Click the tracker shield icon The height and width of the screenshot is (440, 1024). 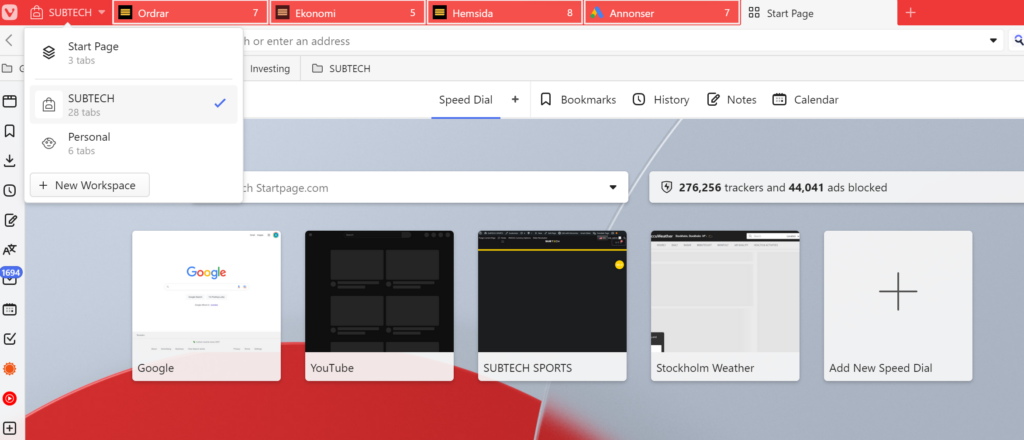666,187
